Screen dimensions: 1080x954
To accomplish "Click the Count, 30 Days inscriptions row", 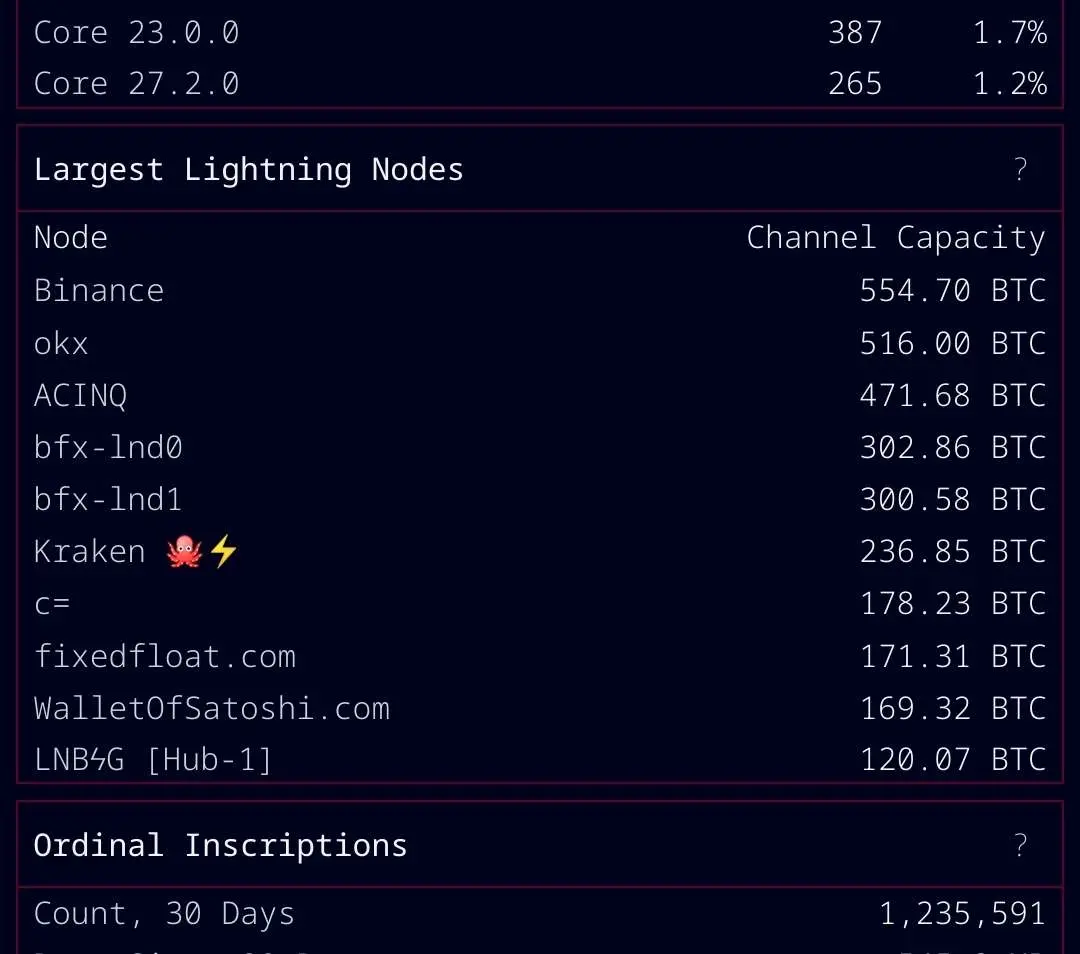I will 165,914.
